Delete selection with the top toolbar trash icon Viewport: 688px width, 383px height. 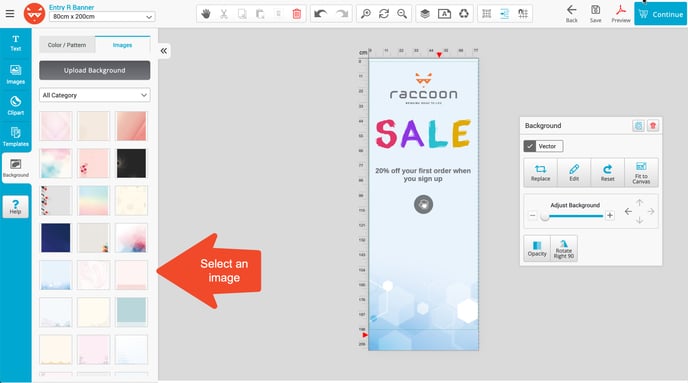point(297,14)
